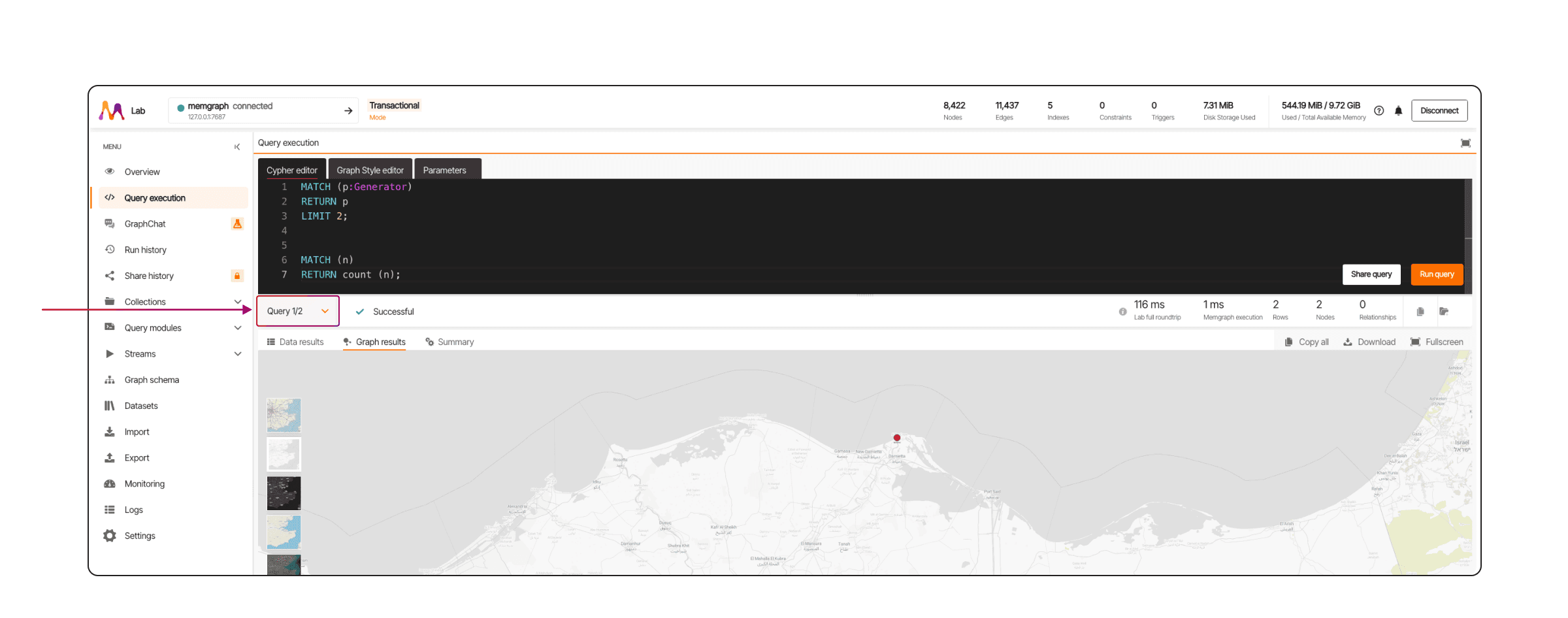
Task: Click the Export upload icon
Action: 110,458
